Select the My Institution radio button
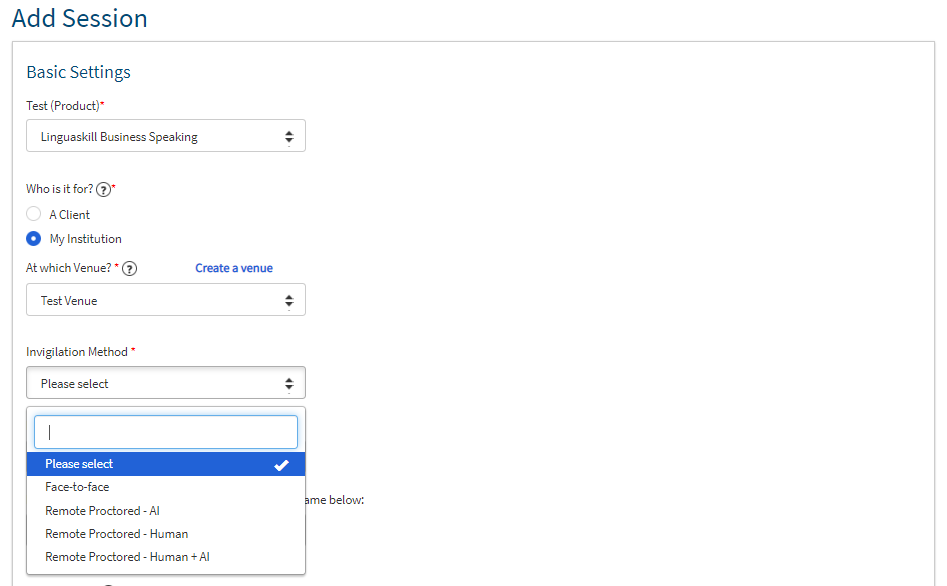947x586 pixels. pyautogui.click(x=34, y=239)
